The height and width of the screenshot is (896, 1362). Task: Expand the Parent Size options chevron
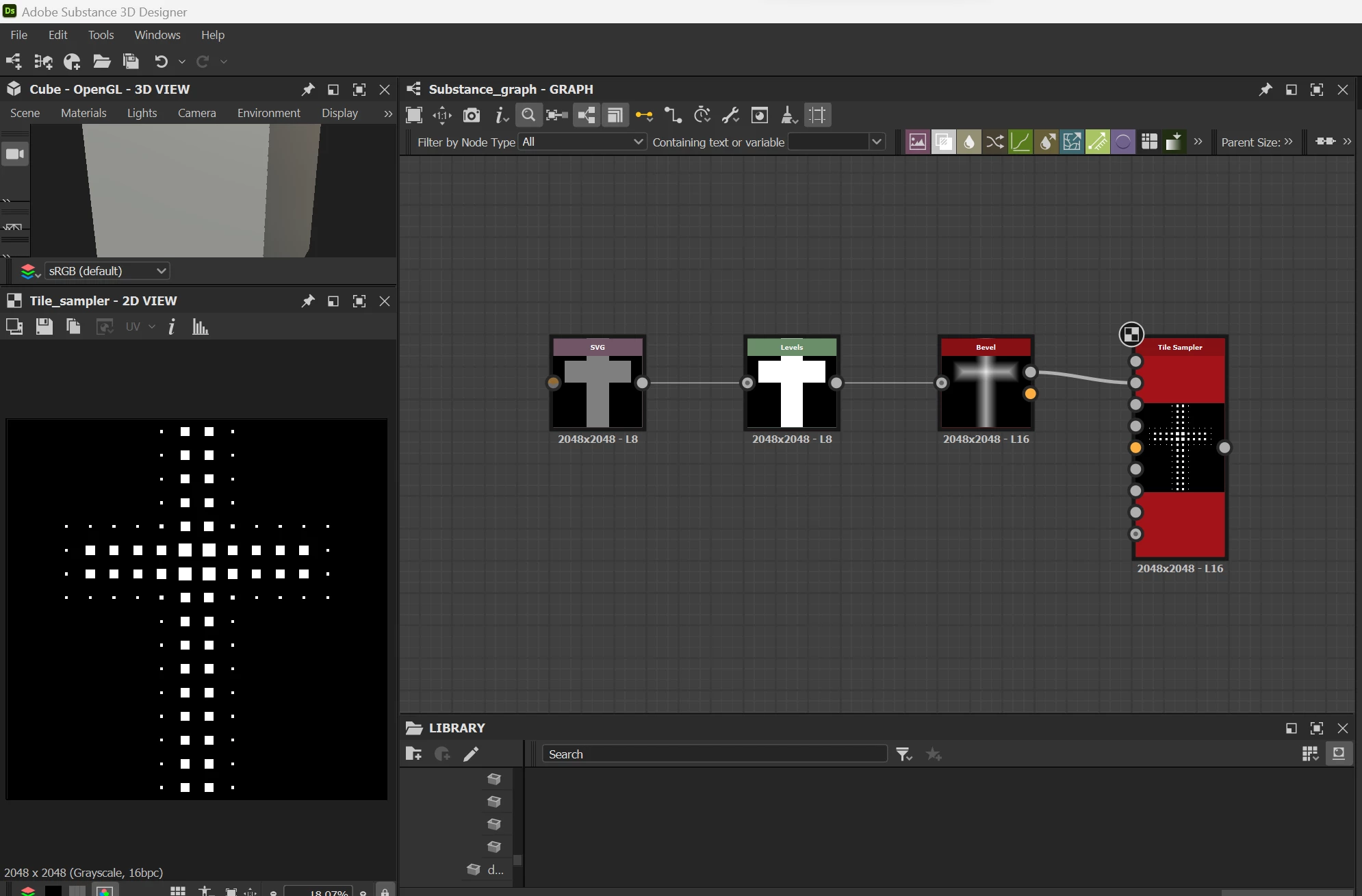click(x=1289, y=142)
